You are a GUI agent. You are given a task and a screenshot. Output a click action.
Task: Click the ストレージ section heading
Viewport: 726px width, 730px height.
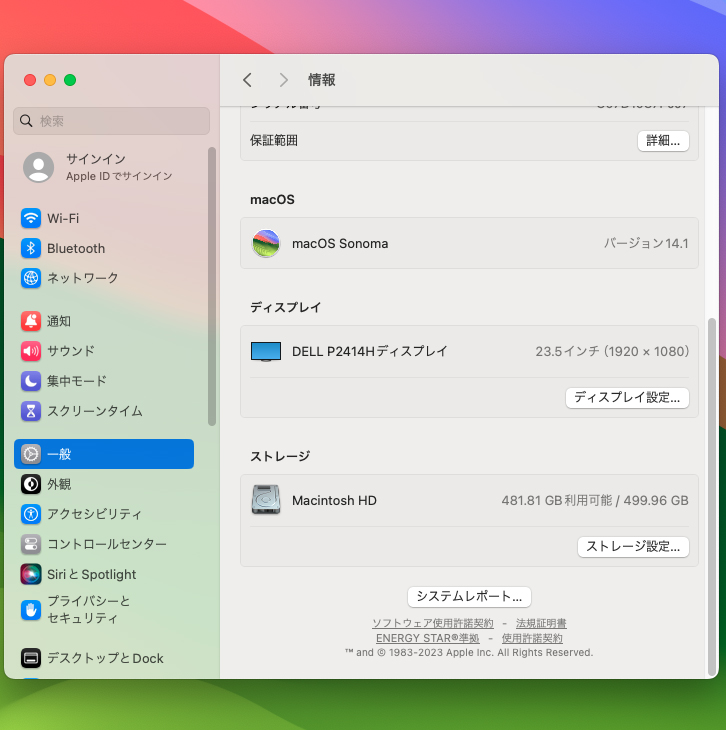[x=280, y=456]
